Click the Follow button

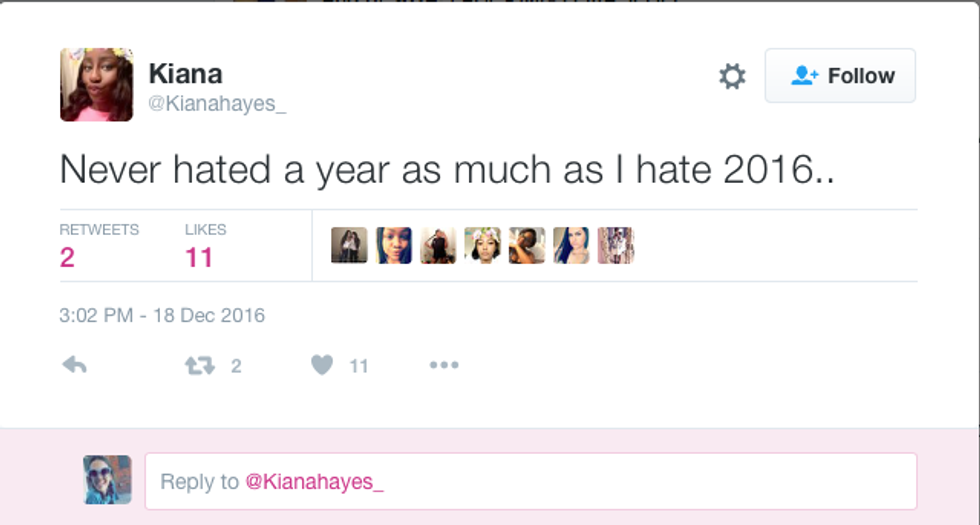click(x=840, y=76)
